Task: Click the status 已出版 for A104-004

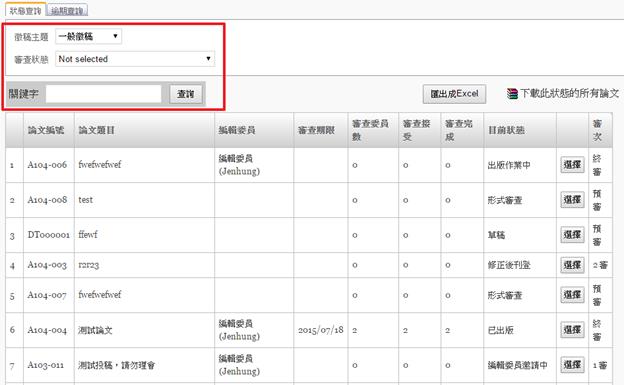Action: click(501, 330)
